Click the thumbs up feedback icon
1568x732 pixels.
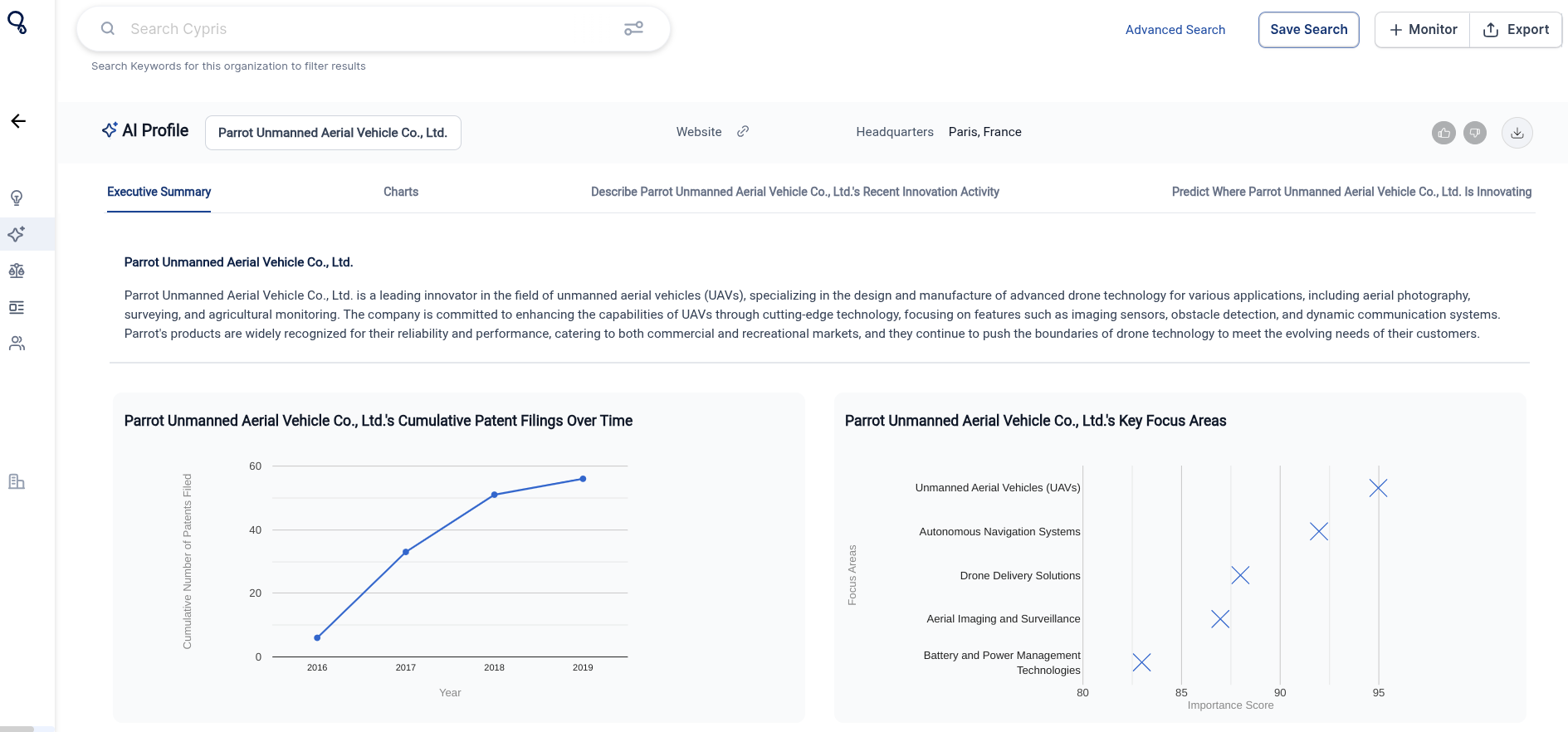1443,133
